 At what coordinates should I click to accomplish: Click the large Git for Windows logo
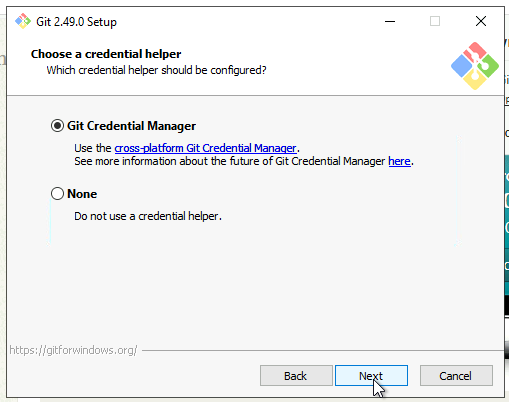coord(475,66)
